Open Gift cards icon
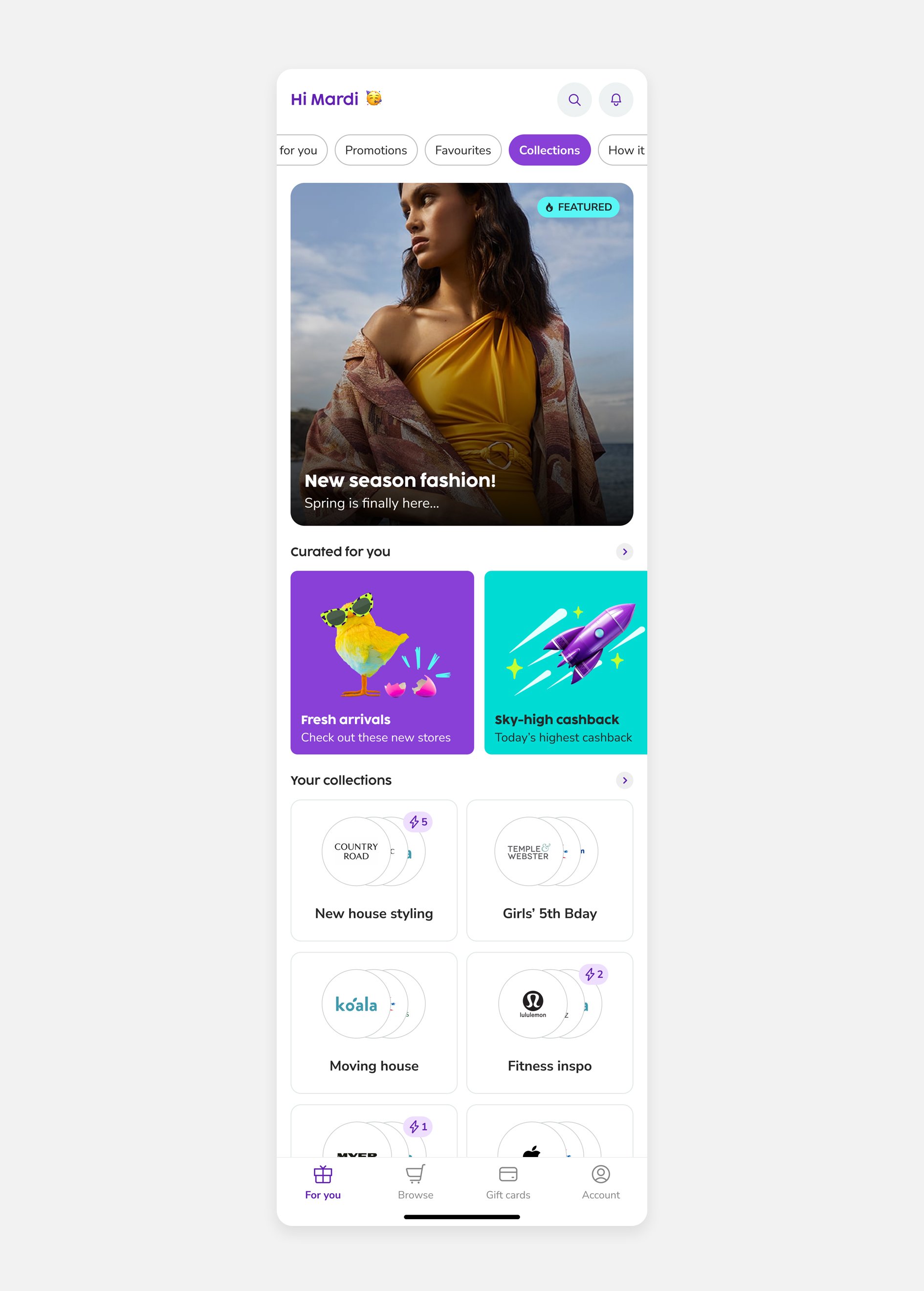Screen dimensions: 924x1291 coord(508,1174)
